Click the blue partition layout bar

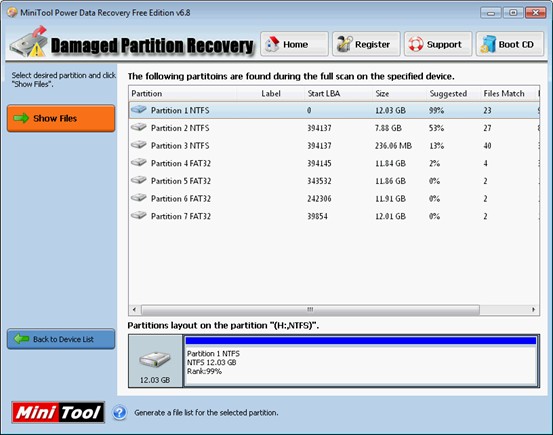[361, 340]
